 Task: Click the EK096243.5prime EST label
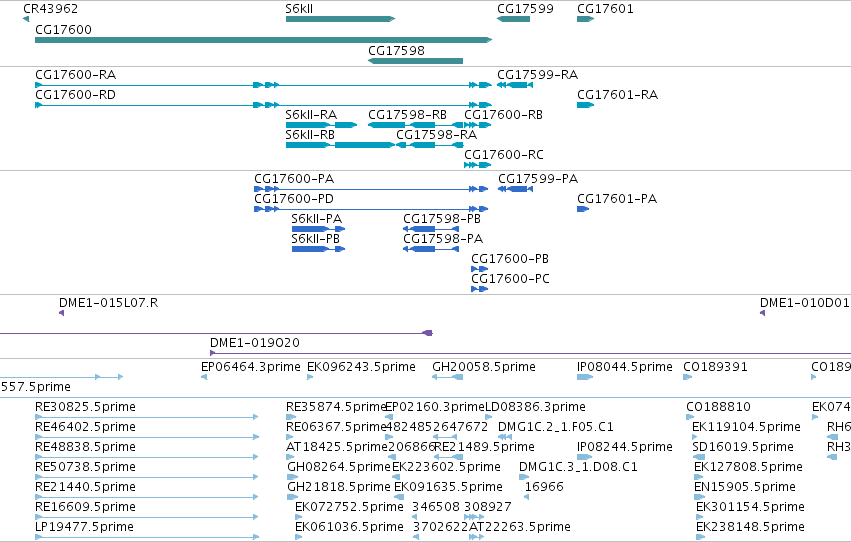361,367
